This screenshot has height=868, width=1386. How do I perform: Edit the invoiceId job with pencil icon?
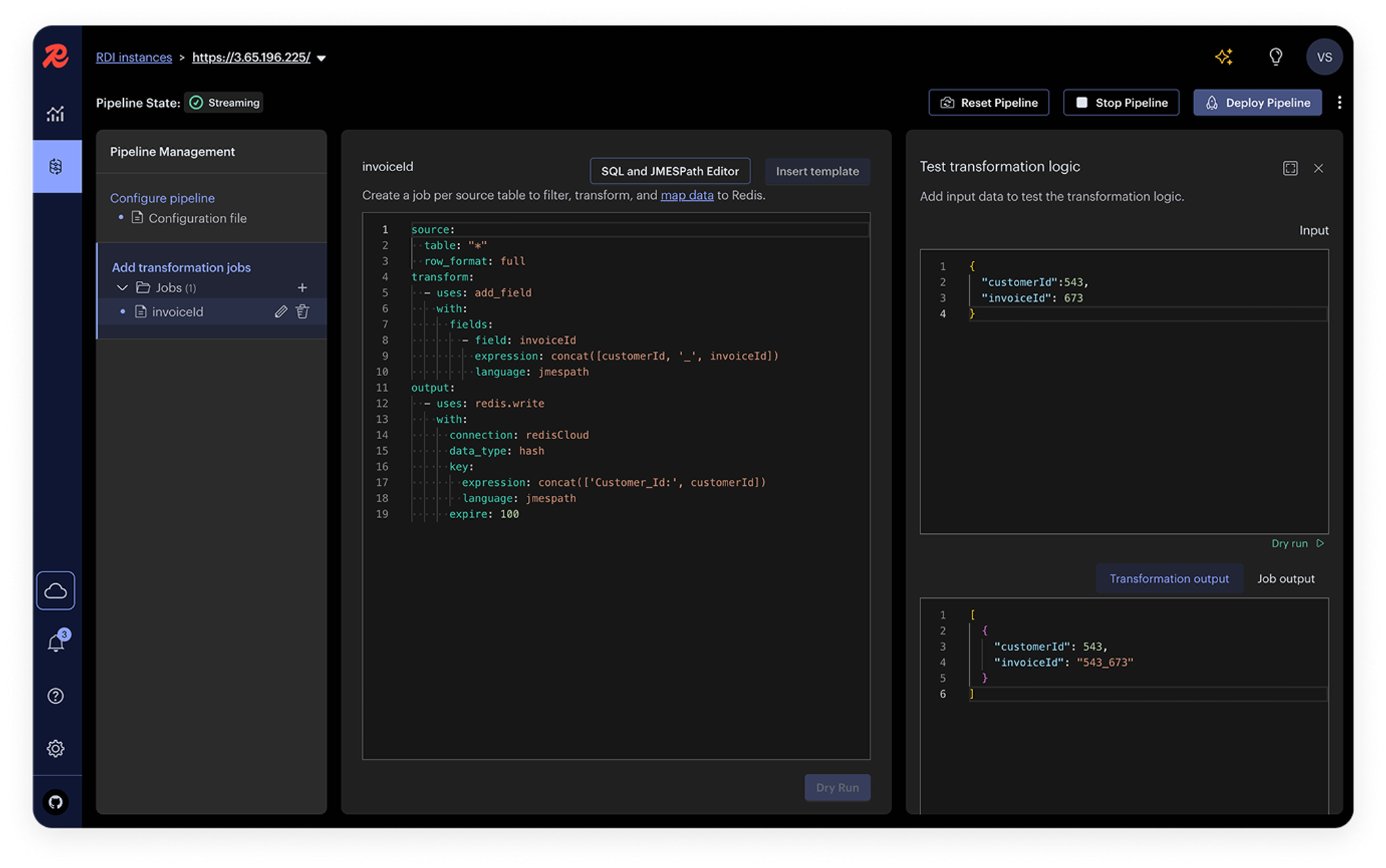(281, 312)
